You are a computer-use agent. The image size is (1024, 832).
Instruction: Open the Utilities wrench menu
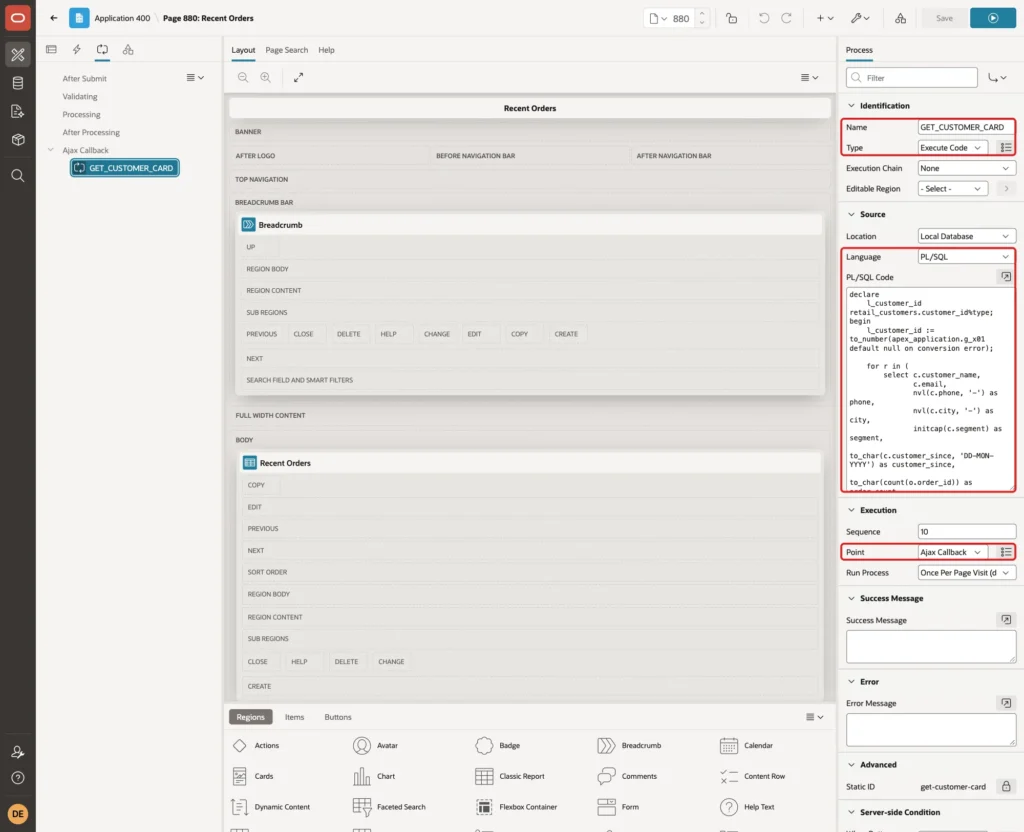(860, 18)
